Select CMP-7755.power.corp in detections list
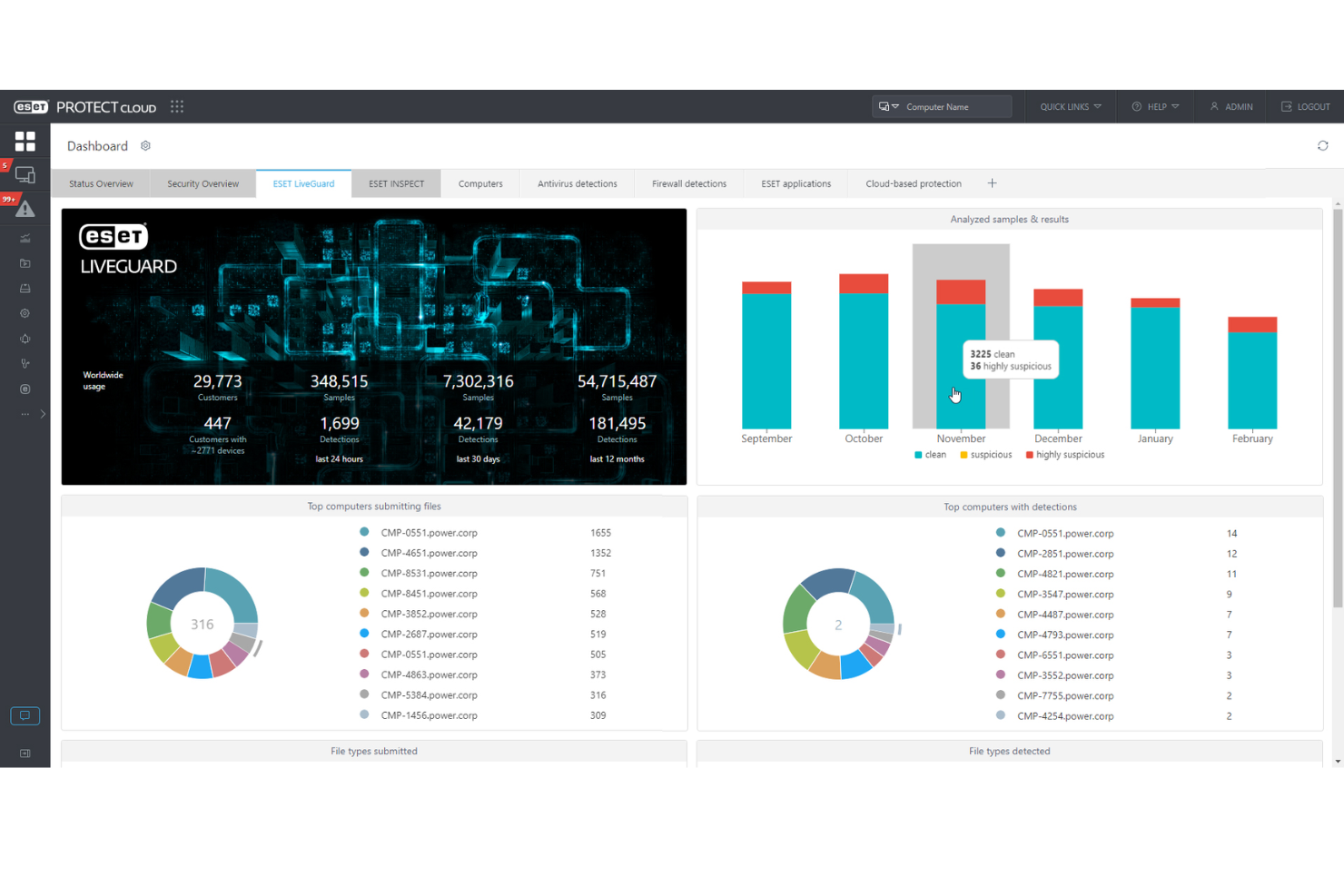This screenshot has width=1344, height=896. (1065, 695)
